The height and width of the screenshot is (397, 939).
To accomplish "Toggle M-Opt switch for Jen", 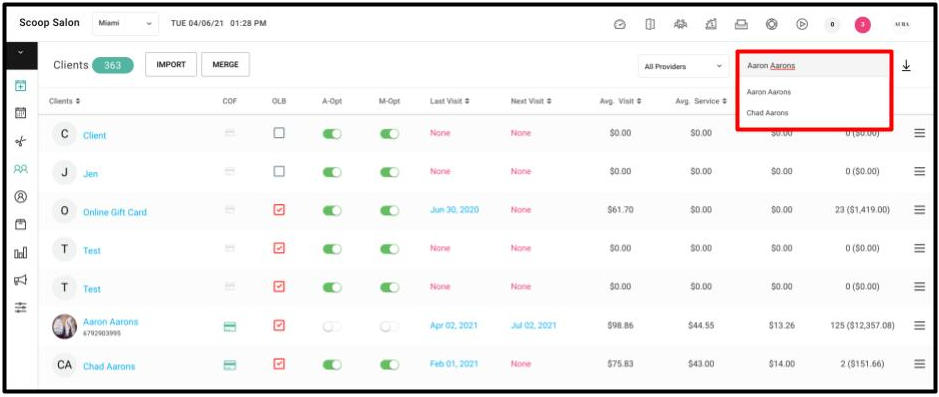I will pyautogui.click(x=389, y=172).
